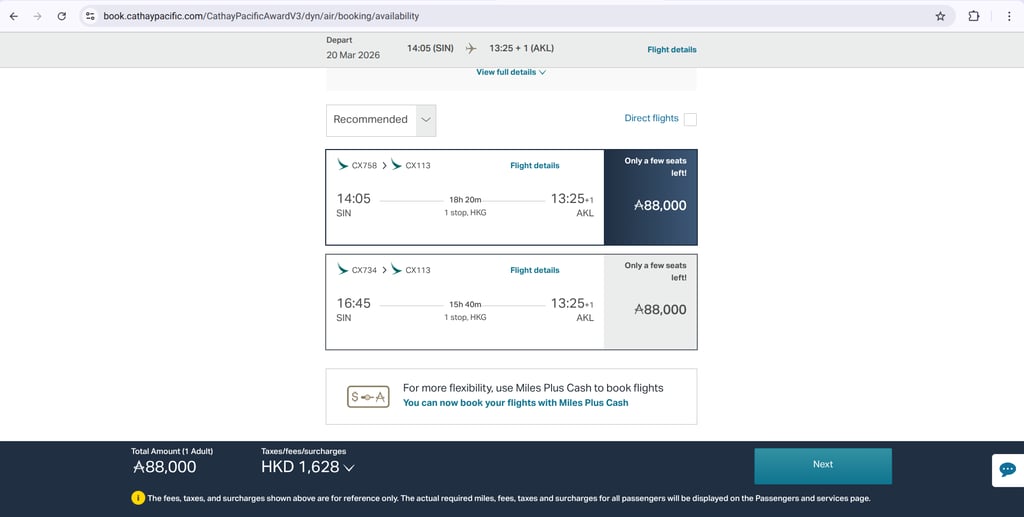This screenshot has width=1024, height=517.
Task: Click airplane icon in the depart summary
Action: click(x=471, y=48)
